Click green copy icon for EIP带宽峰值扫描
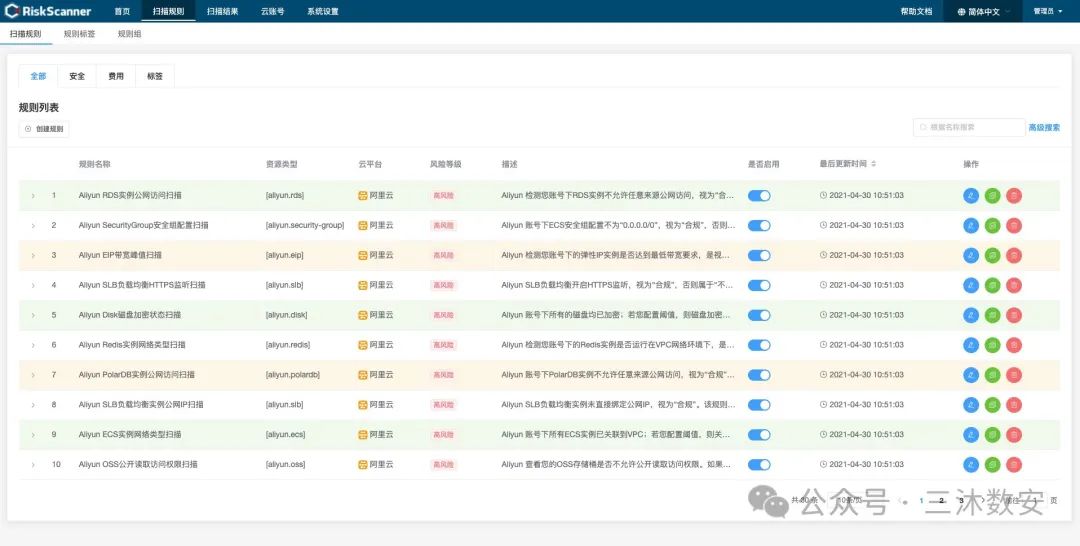 993,255
